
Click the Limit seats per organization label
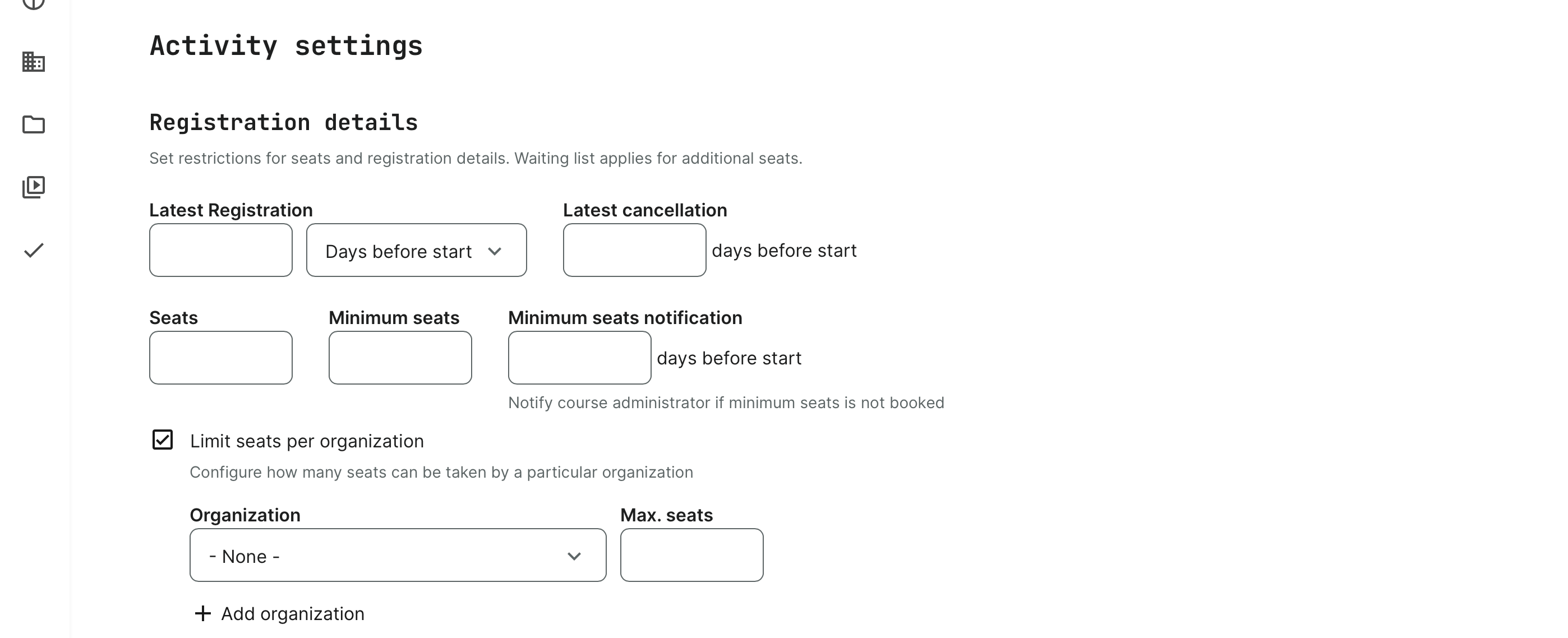(x=307, y=441)
